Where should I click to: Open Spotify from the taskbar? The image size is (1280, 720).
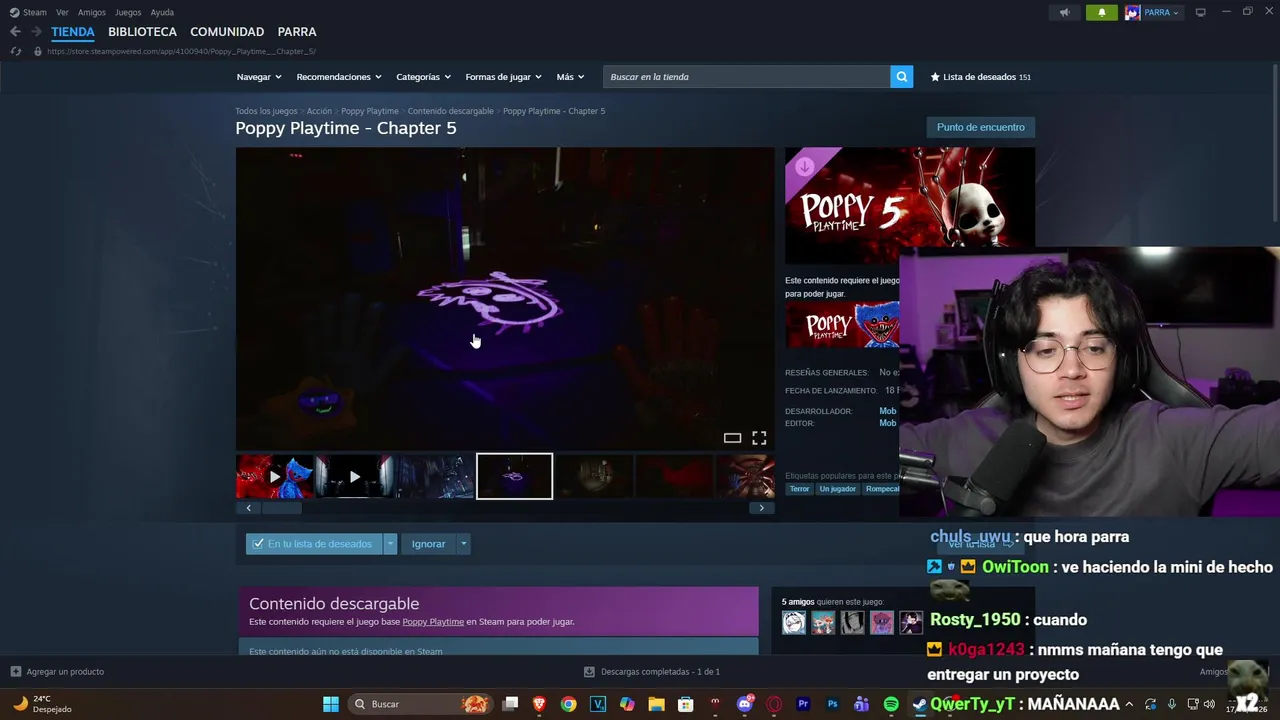(890, 704)
